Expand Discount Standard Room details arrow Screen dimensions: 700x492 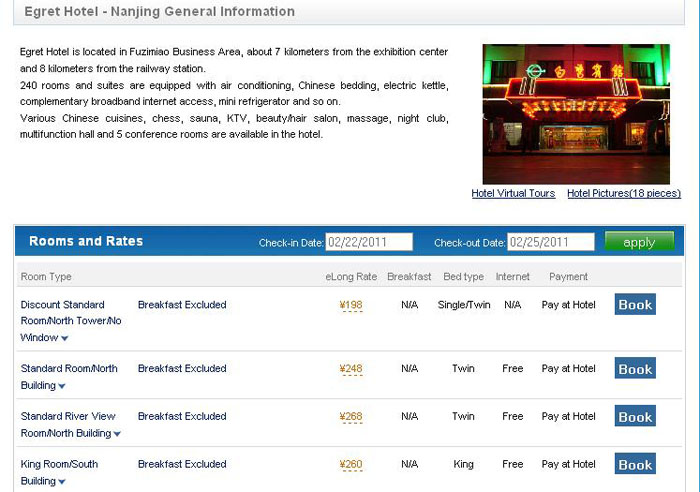click(65, 338)
